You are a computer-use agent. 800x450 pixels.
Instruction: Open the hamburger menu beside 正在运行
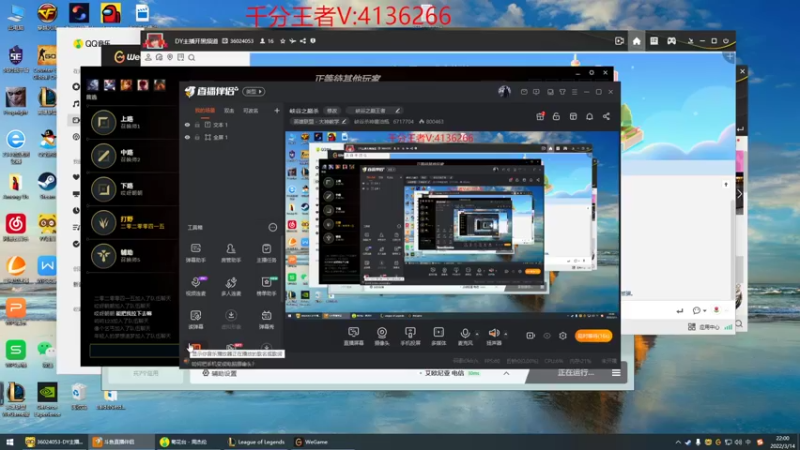click(x=616, y=373)
